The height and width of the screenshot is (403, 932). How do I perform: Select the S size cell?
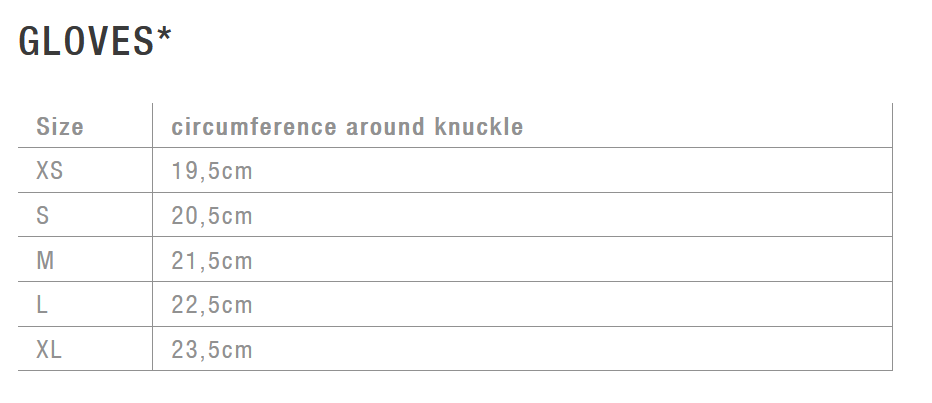(43, 216)
